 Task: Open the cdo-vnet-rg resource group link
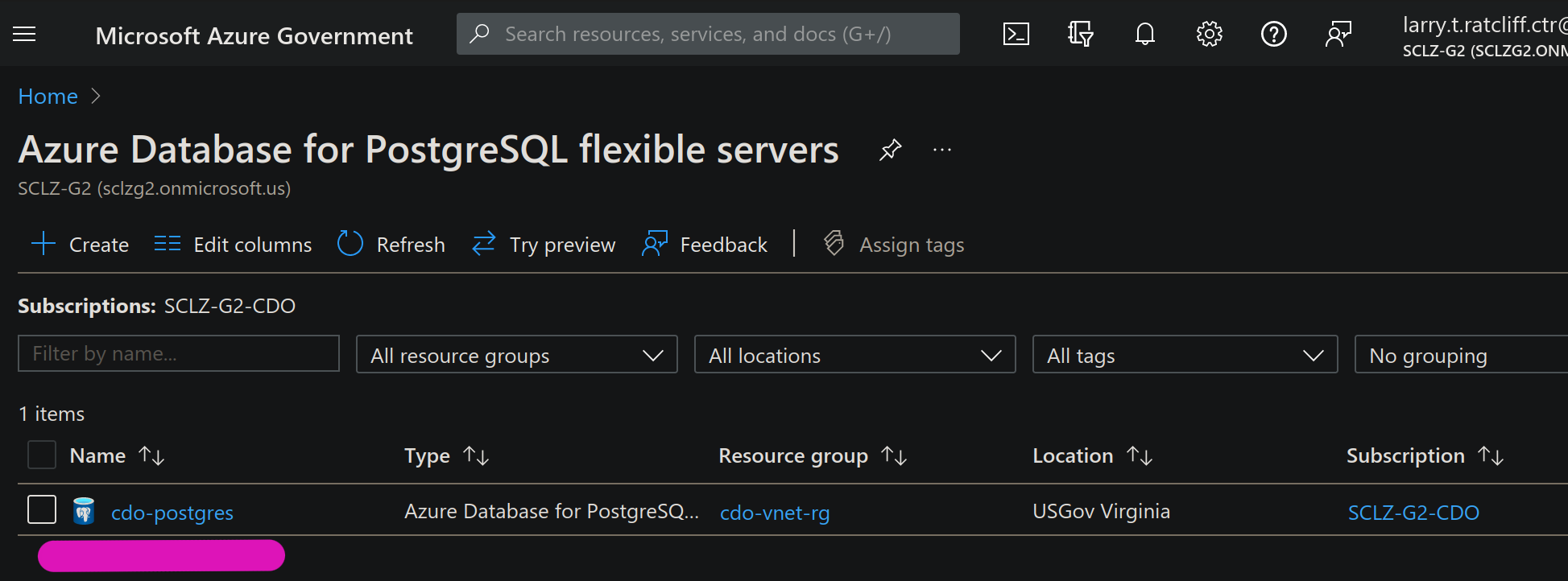(x=775, y=513)
